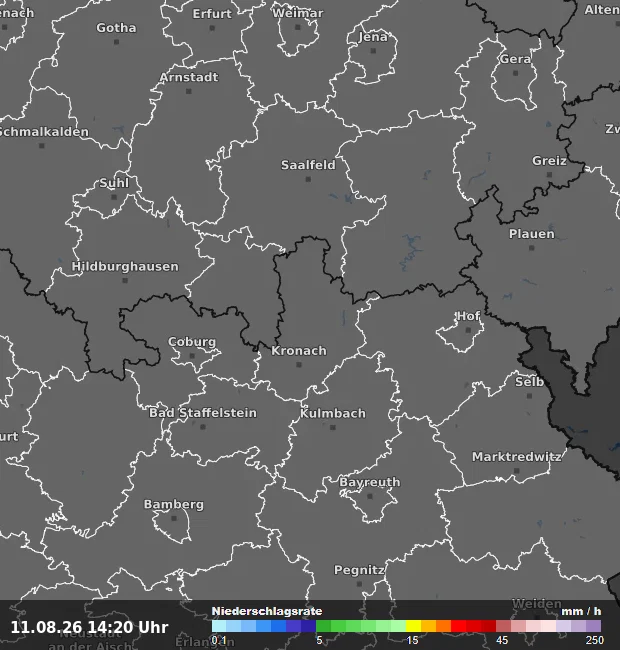
Task: Click the 11.08.26 14:20 Uhr timestamp
Action: [89, 627]
